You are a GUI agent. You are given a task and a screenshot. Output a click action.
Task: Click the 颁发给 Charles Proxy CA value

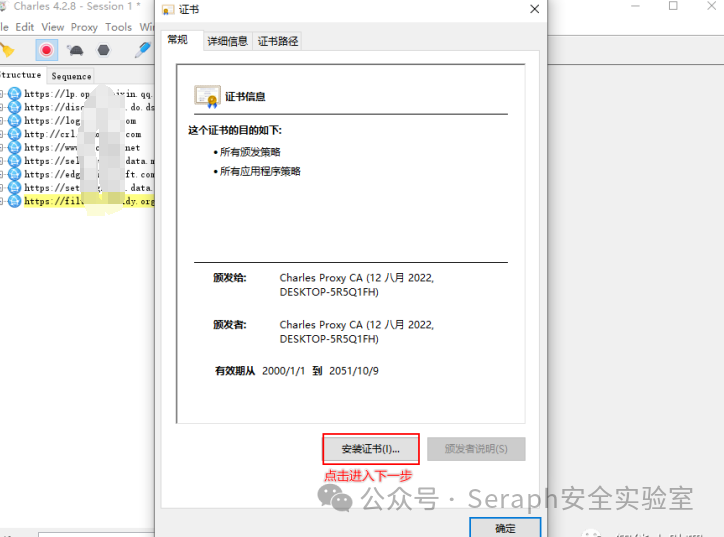pyautogui.click(x=356, y=284)
